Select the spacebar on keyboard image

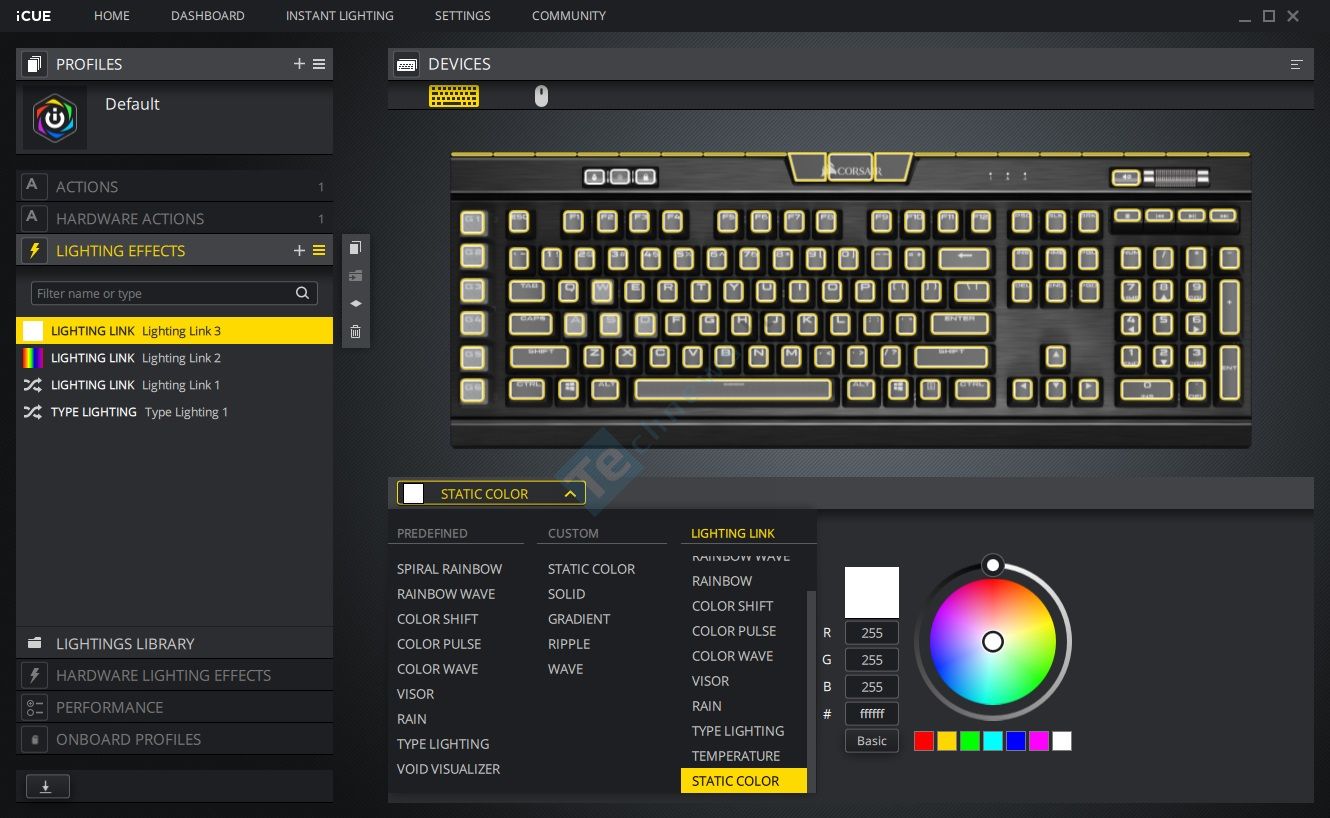click(733, 389)
